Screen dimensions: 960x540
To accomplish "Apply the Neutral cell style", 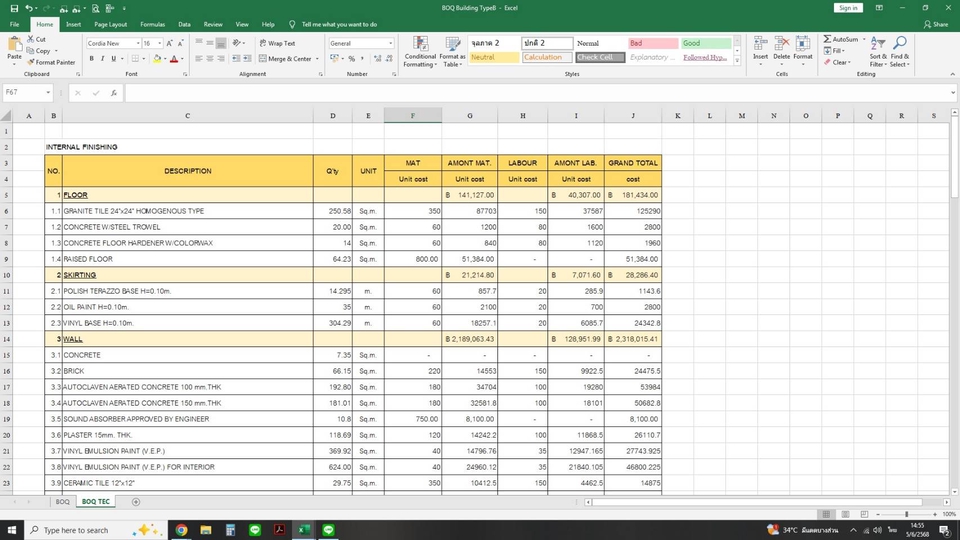I will point(493,58).
